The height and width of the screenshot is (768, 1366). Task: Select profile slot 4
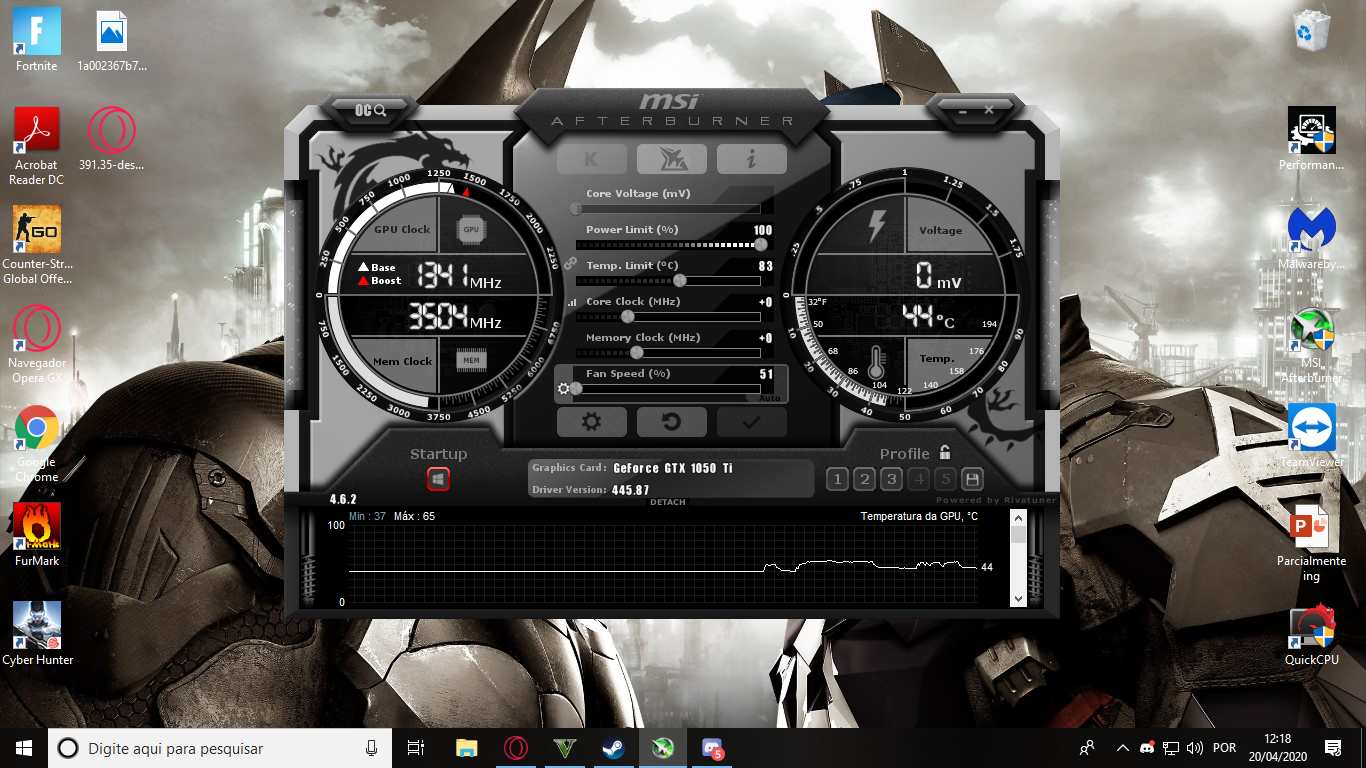pyautogui.click(x=919, y=479)
